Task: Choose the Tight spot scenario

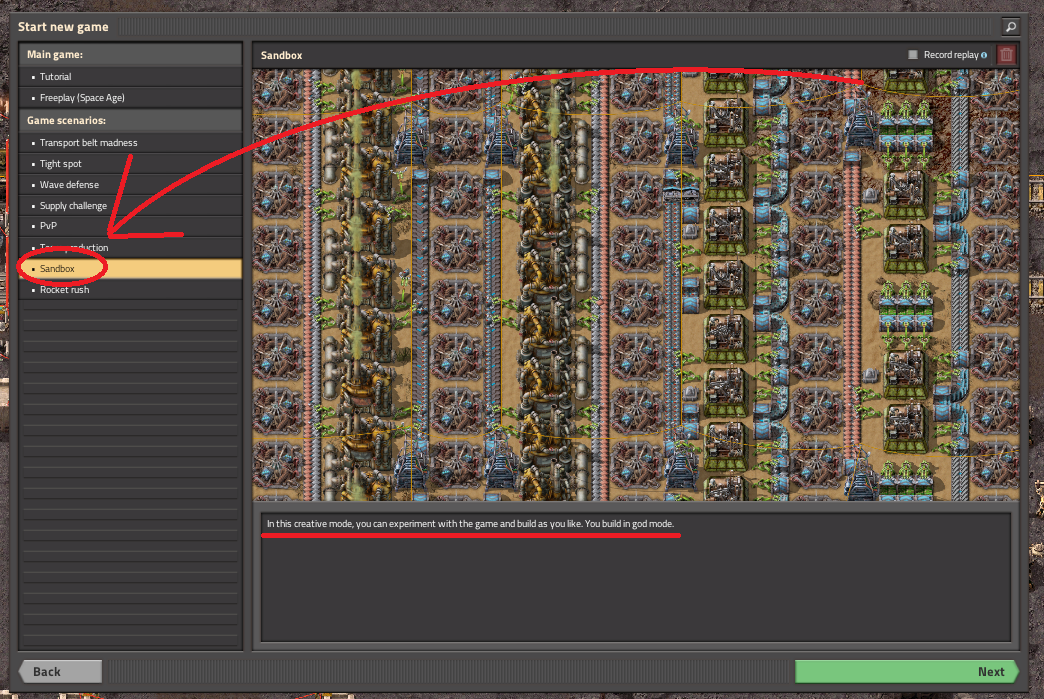Action: pyautogui.click(x=130, y=164)
